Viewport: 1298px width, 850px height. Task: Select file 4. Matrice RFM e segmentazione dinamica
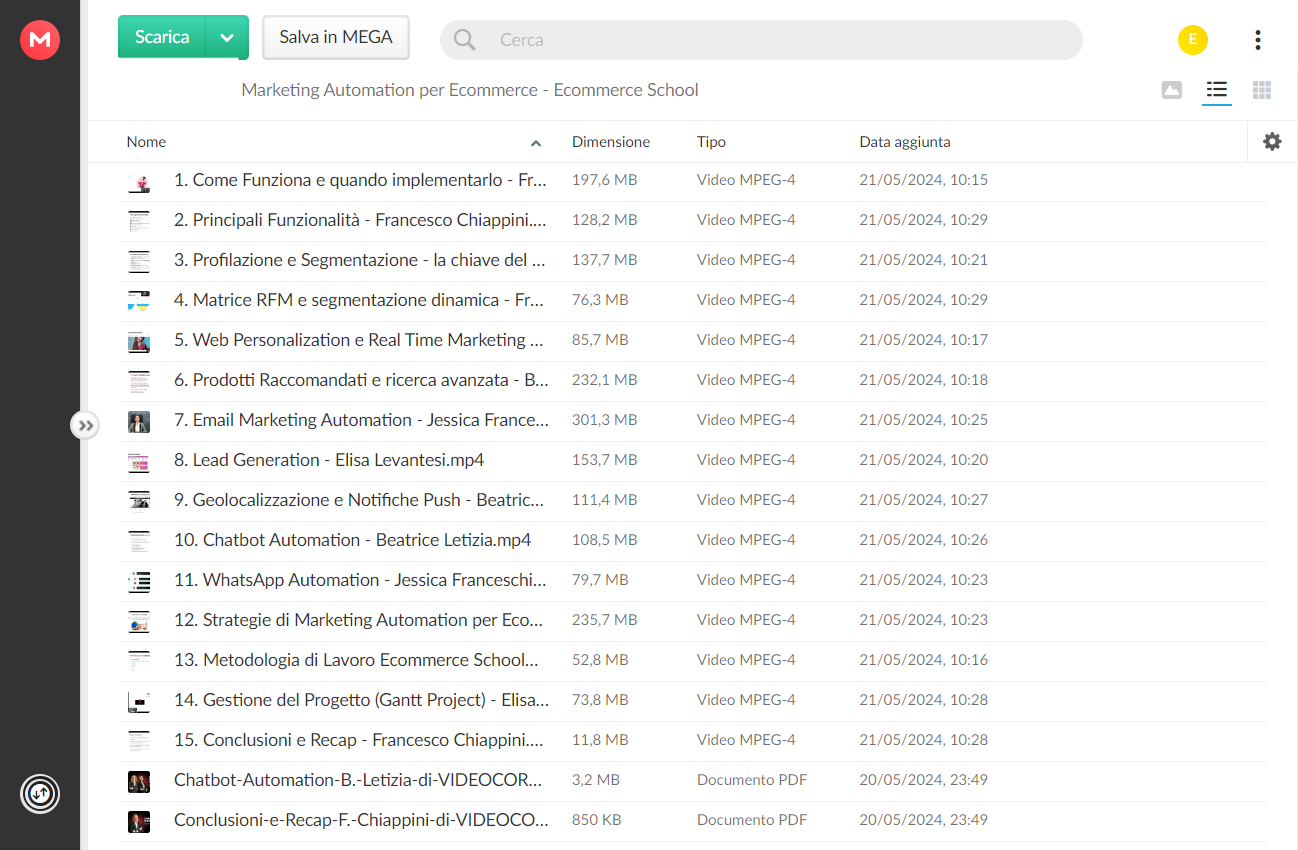coord(692,301)
